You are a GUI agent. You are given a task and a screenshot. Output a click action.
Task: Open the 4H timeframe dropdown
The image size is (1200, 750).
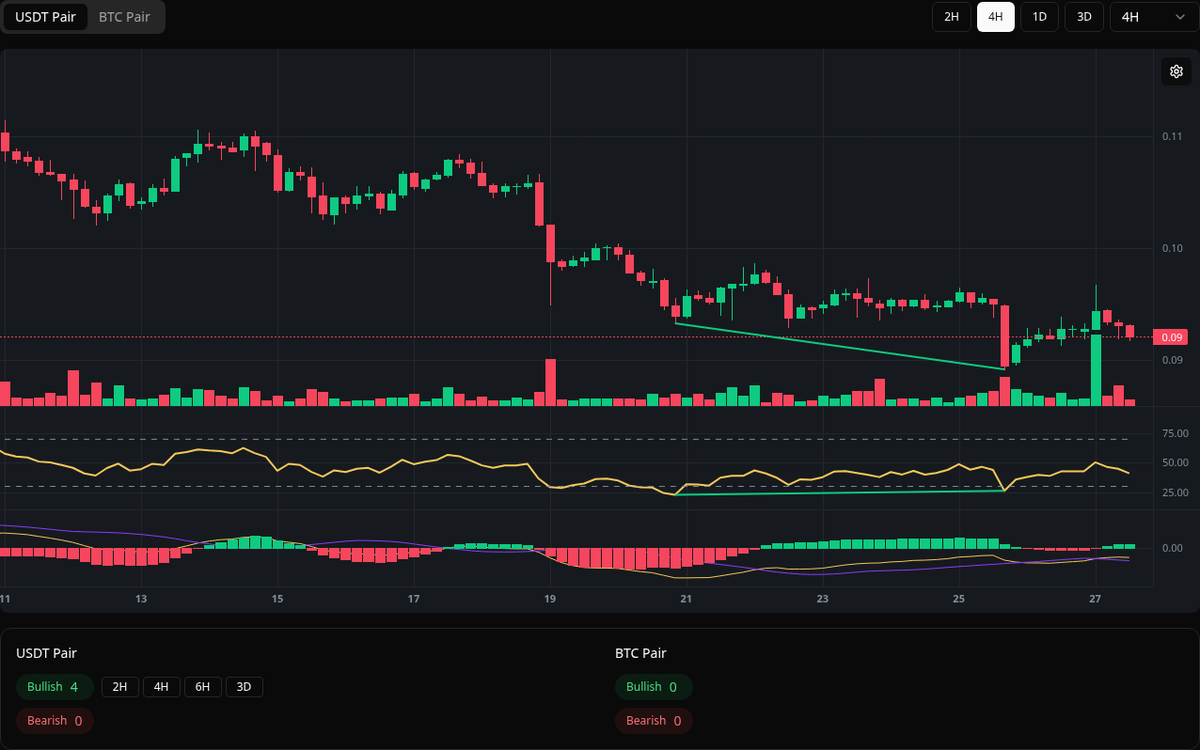1150,17
